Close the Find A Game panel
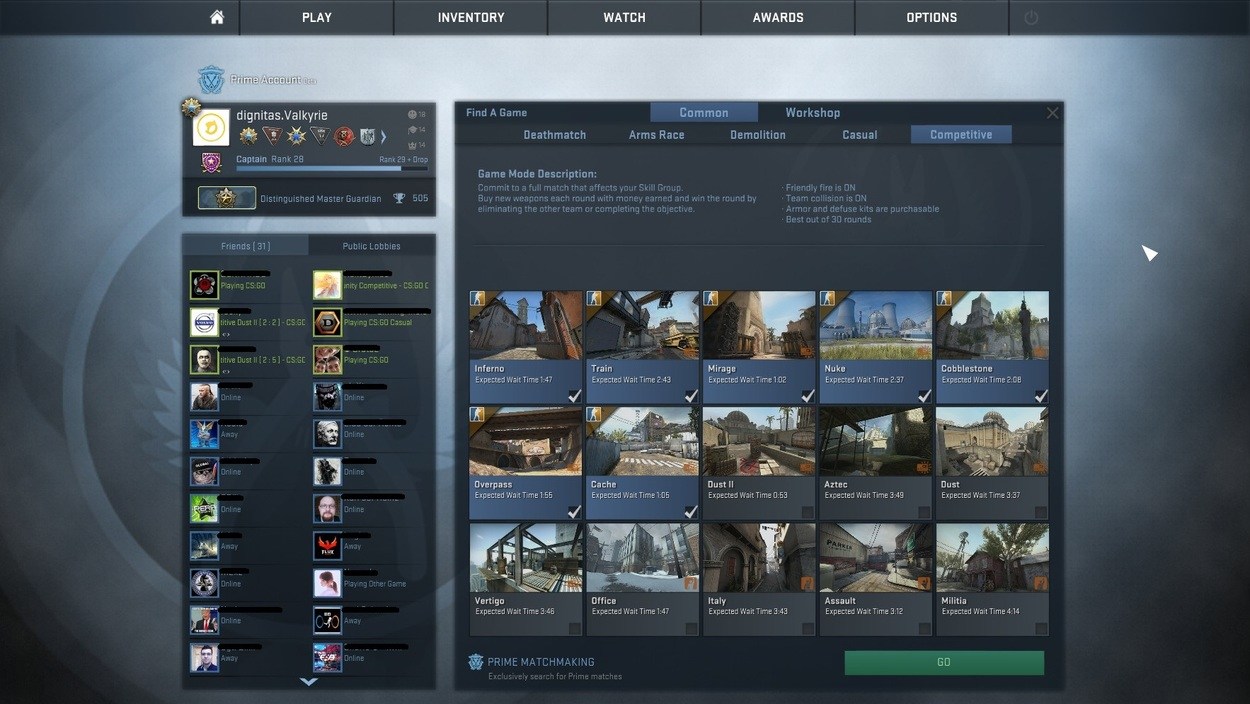The image size is (1250, 704). (x=1052, y=113)
